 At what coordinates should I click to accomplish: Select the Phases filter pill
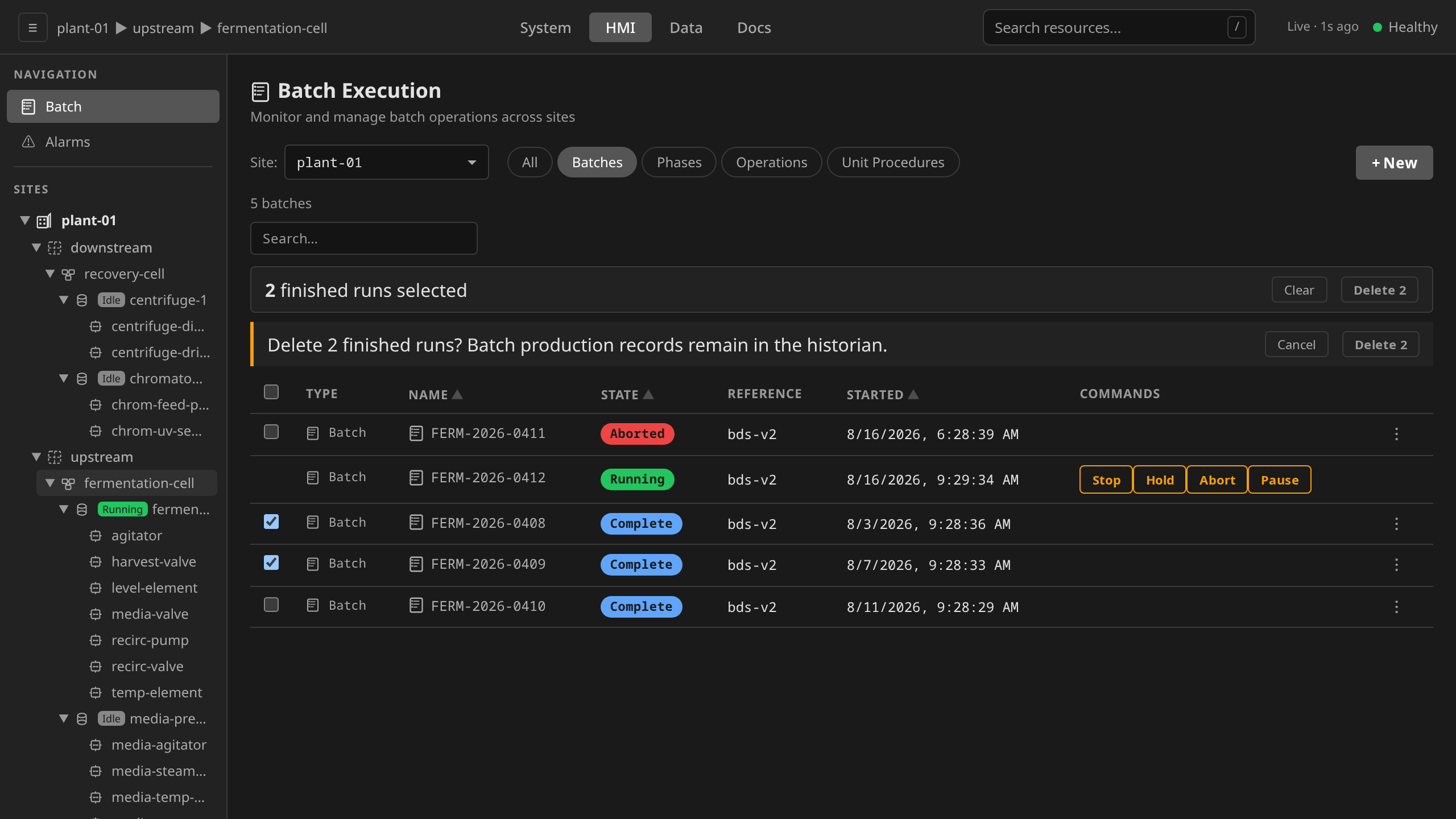679,163
